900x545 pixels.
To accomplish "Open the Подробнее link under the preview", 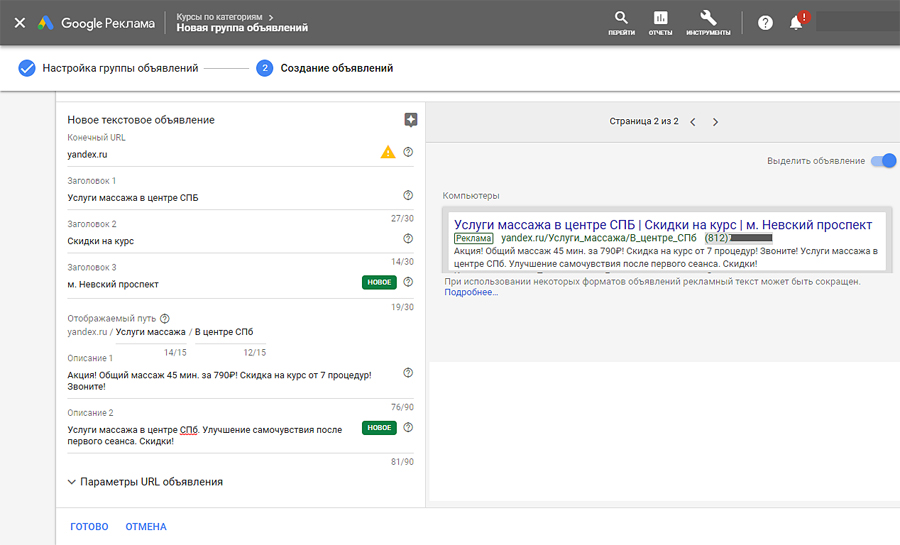I will tap(468, 292).
